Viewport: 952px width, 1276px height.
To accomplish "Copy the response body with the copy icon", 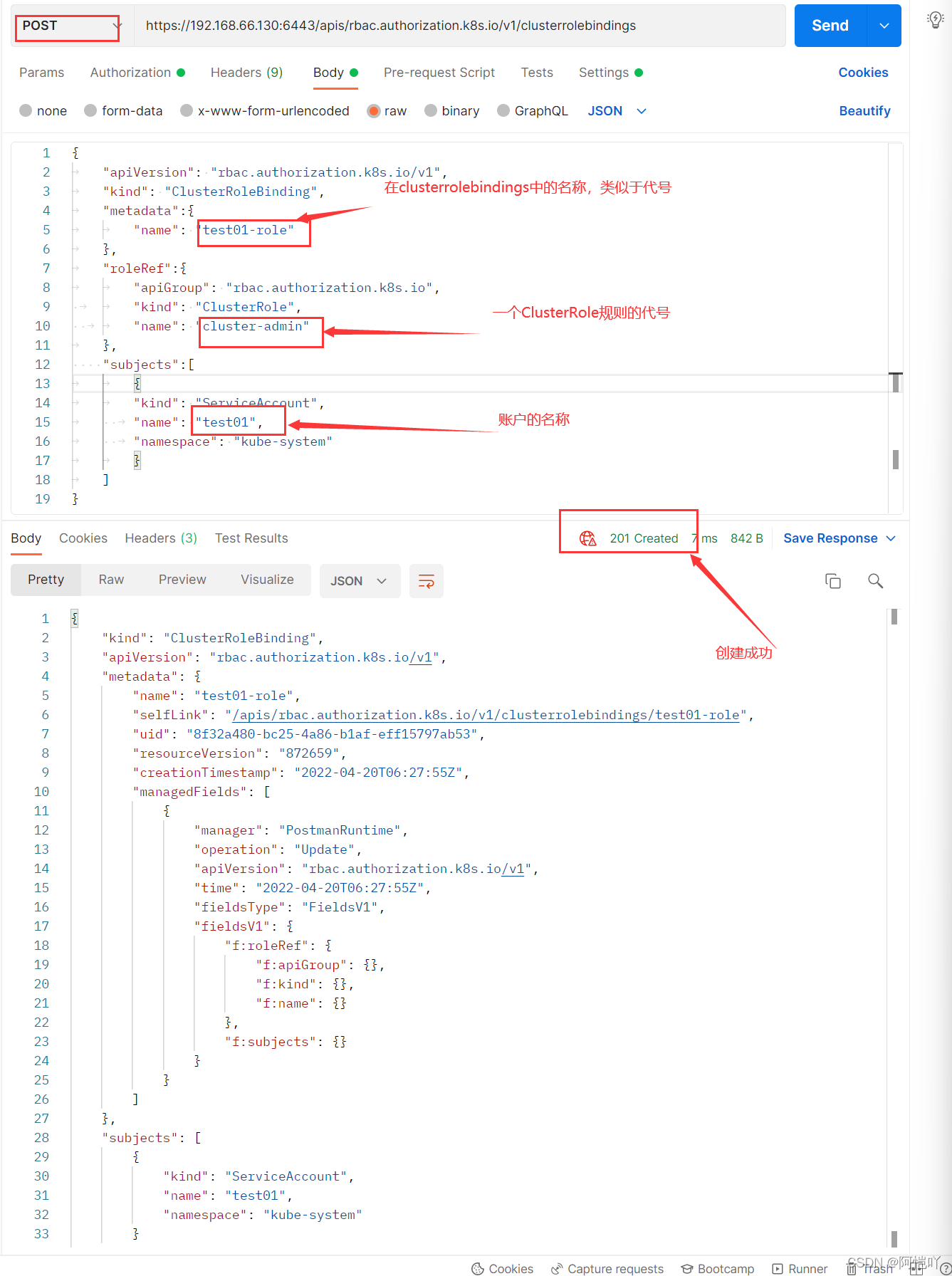I will (x=833, y=581).
